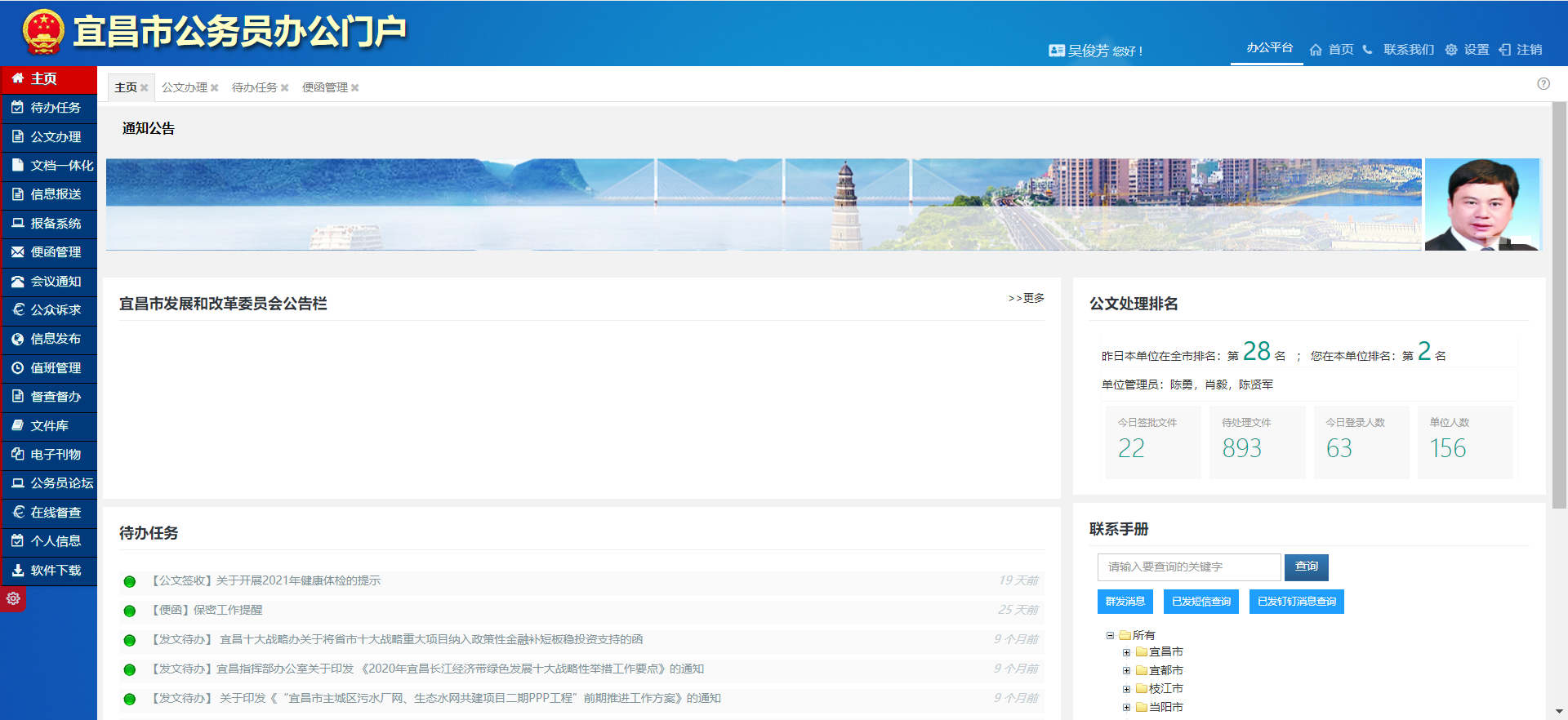
Task: Click the phone icon beside 会议通知
Action: coord(17,281)
